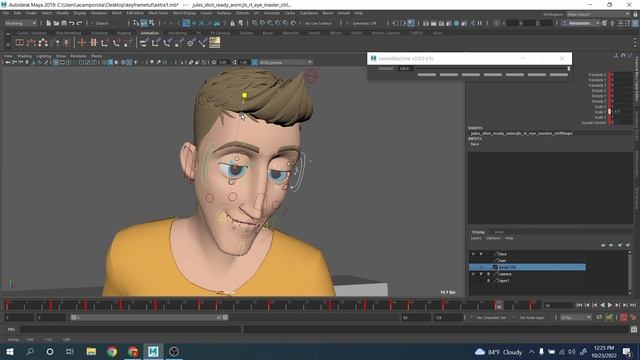Open OBS Studio from the taskbar
Screen dimensions: 640x360
click(x=174, y=351)
